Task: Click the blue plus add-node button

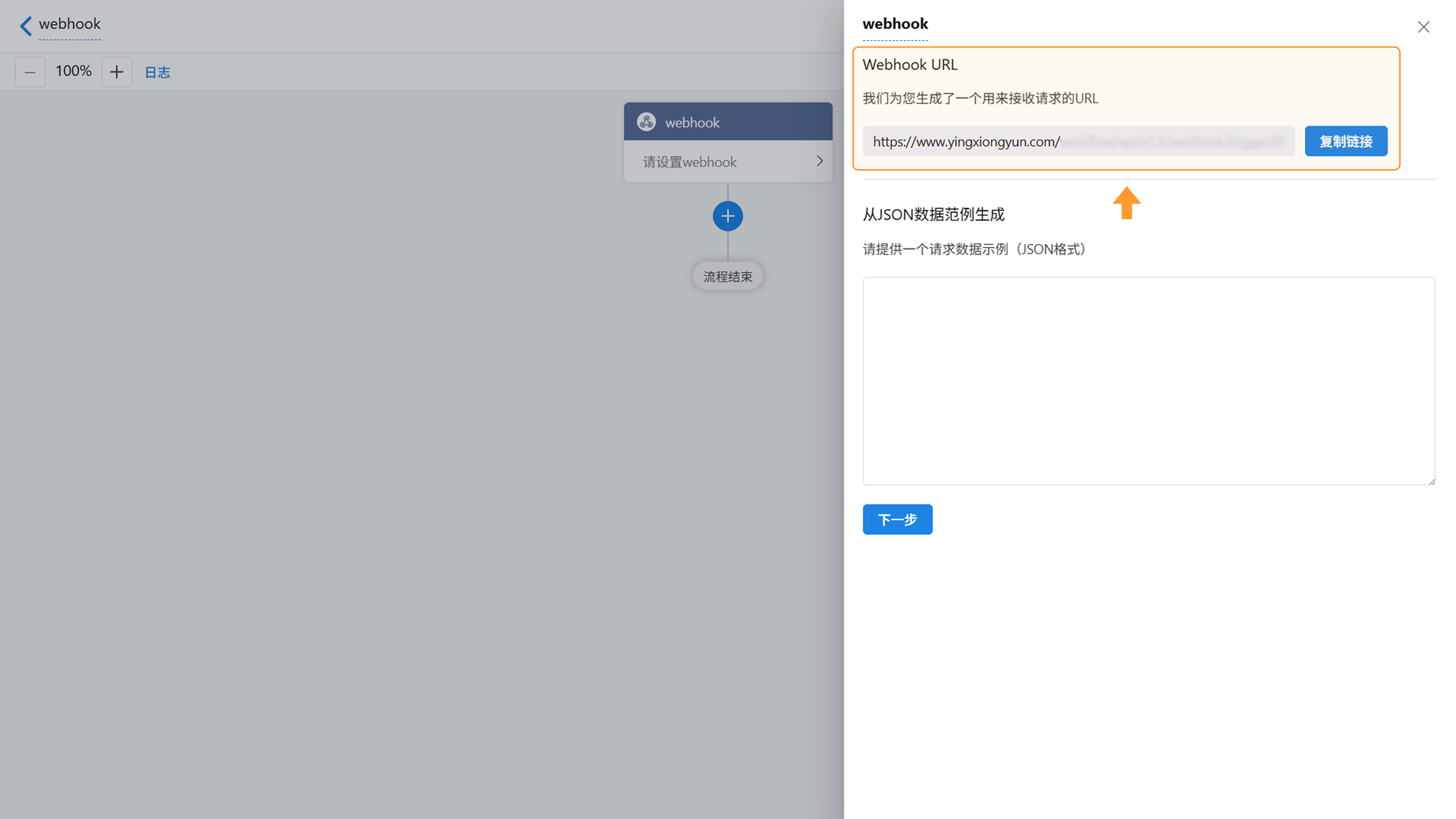Action: 728,216
